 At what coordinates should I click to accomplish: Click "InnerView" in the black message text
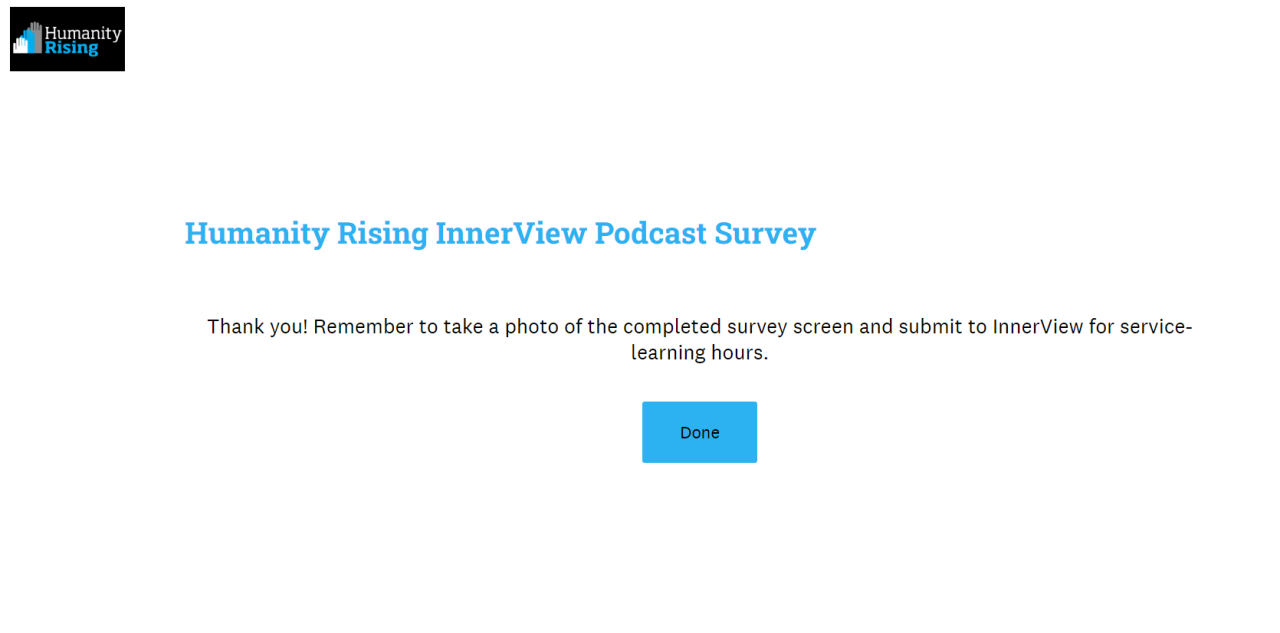1038,327
